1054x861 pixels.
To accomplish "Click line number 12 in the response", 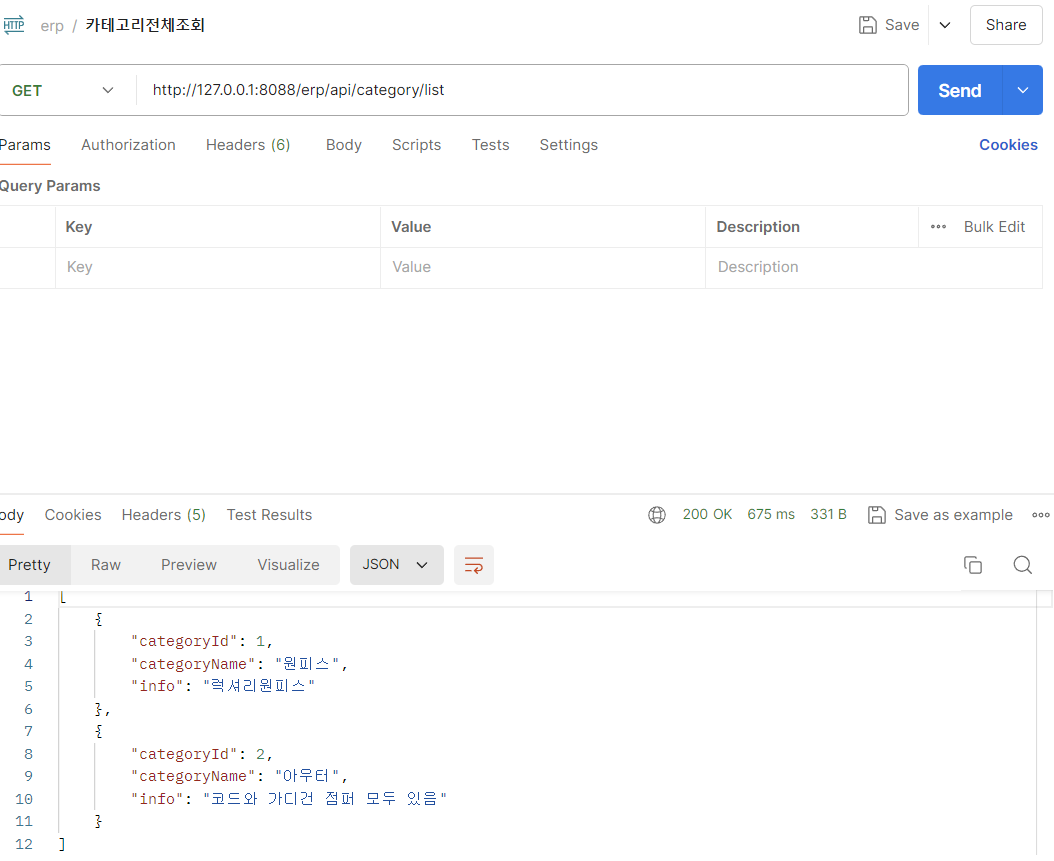I will [24, 844].
